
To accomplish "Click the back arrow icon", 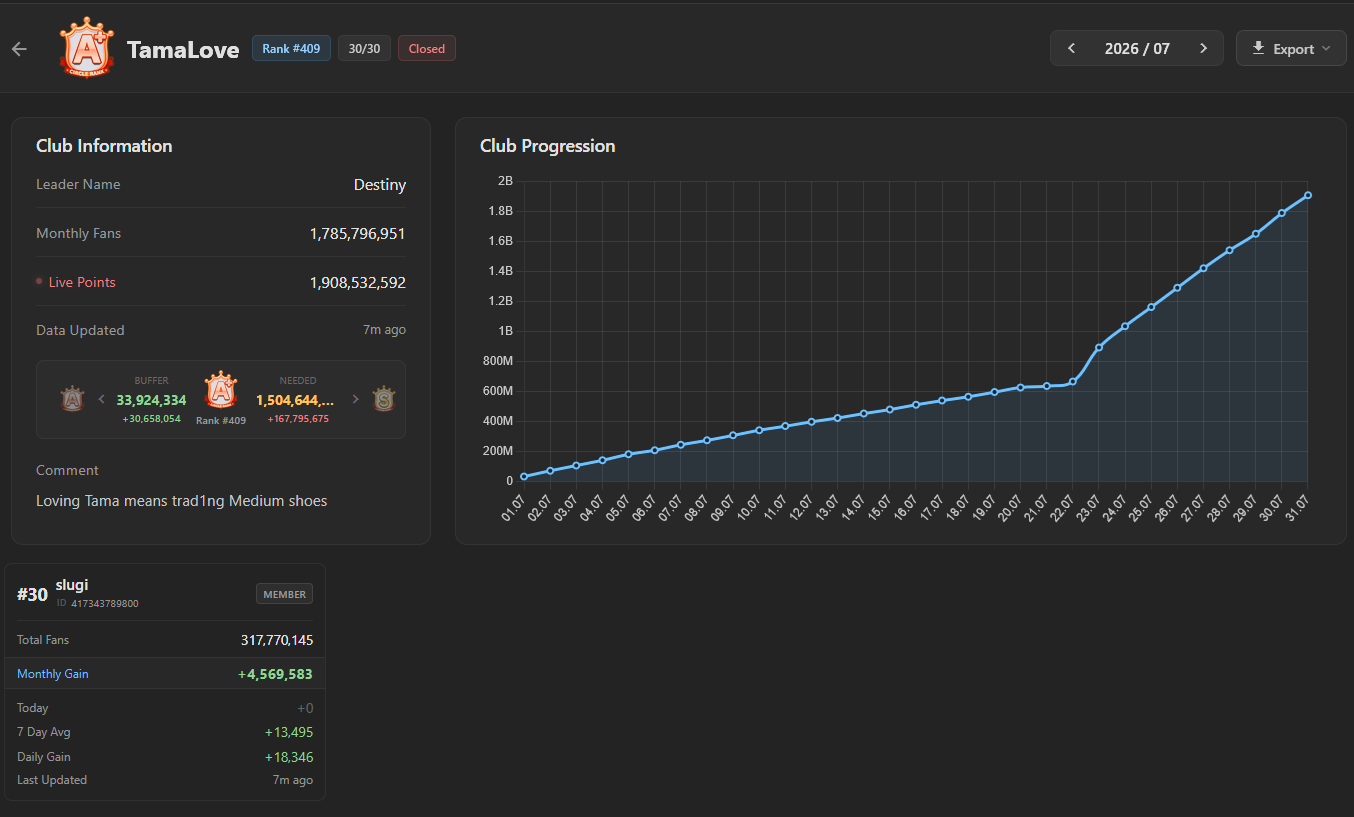I will pyautogui.click(x=19, y=49).
